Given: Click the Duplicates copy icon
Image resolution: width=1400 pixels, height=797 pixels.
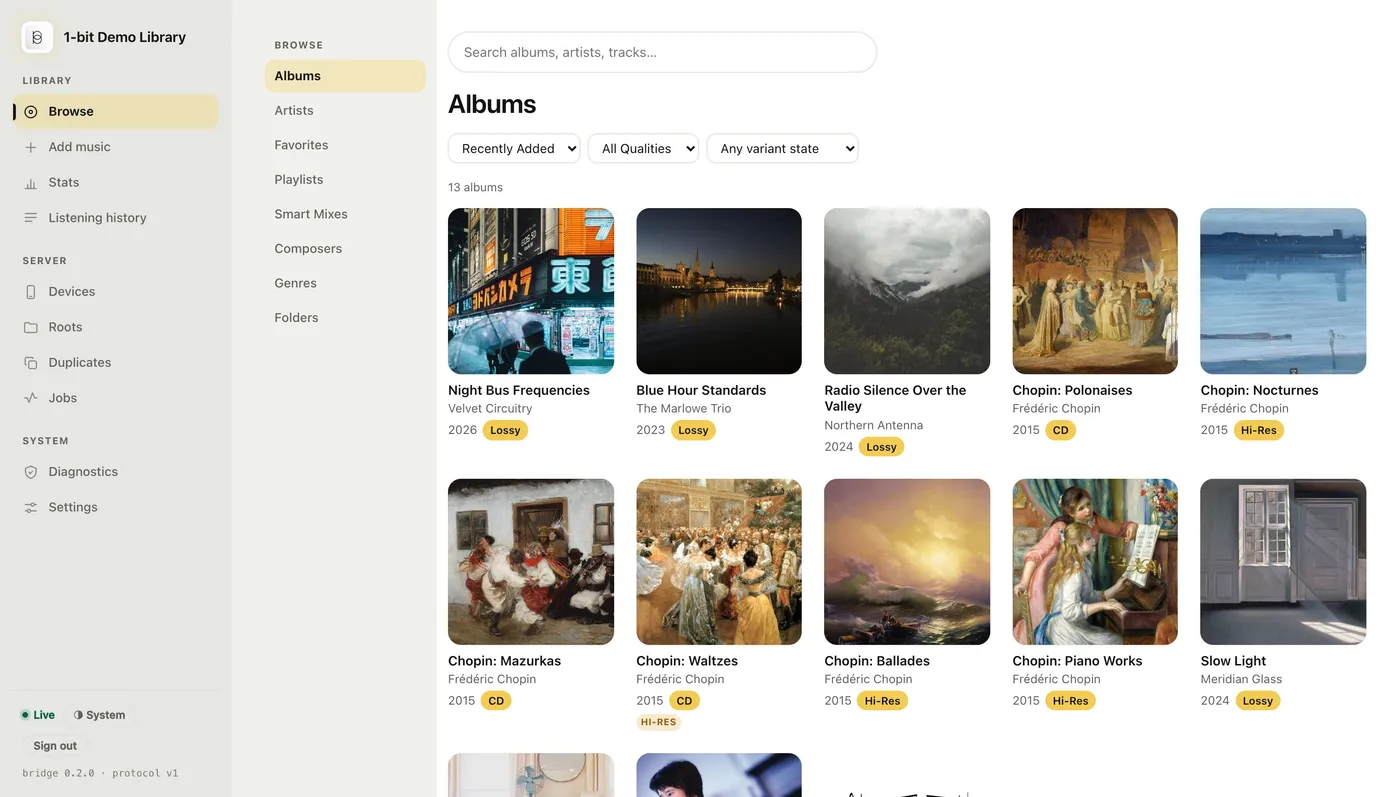Looking at the screenshot, I should [x=31, y=363].
